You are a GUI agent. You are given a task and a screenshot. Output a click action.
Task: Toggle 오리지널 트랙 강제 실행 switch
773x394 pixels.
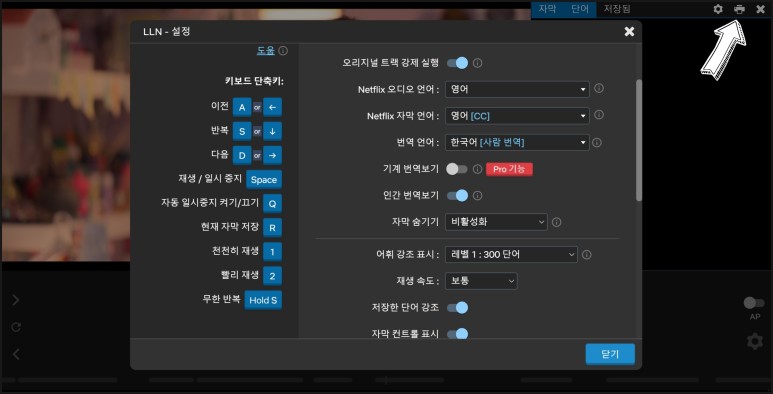coord(457,63)
